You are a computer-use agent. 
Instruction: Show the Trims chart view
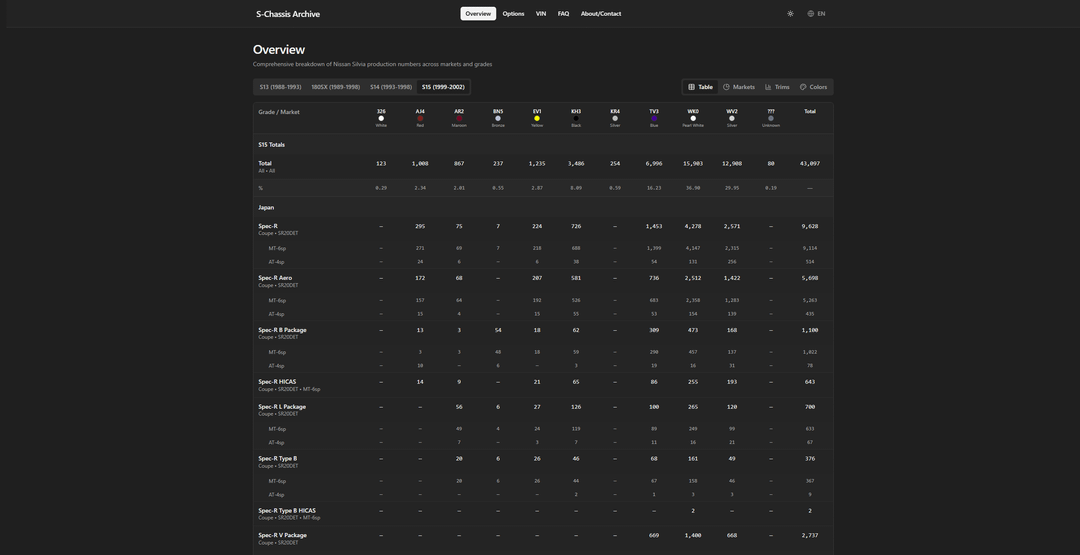(x=777, y=87)
